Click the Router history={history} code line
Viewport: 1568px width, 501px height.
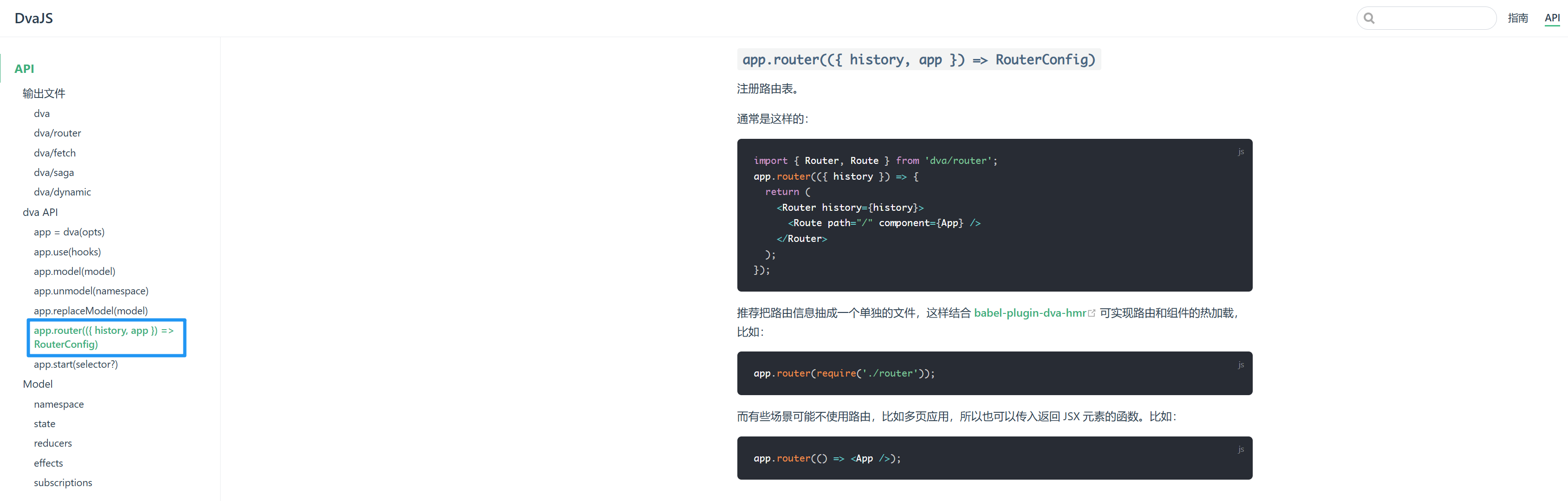[x=850, y=208]
